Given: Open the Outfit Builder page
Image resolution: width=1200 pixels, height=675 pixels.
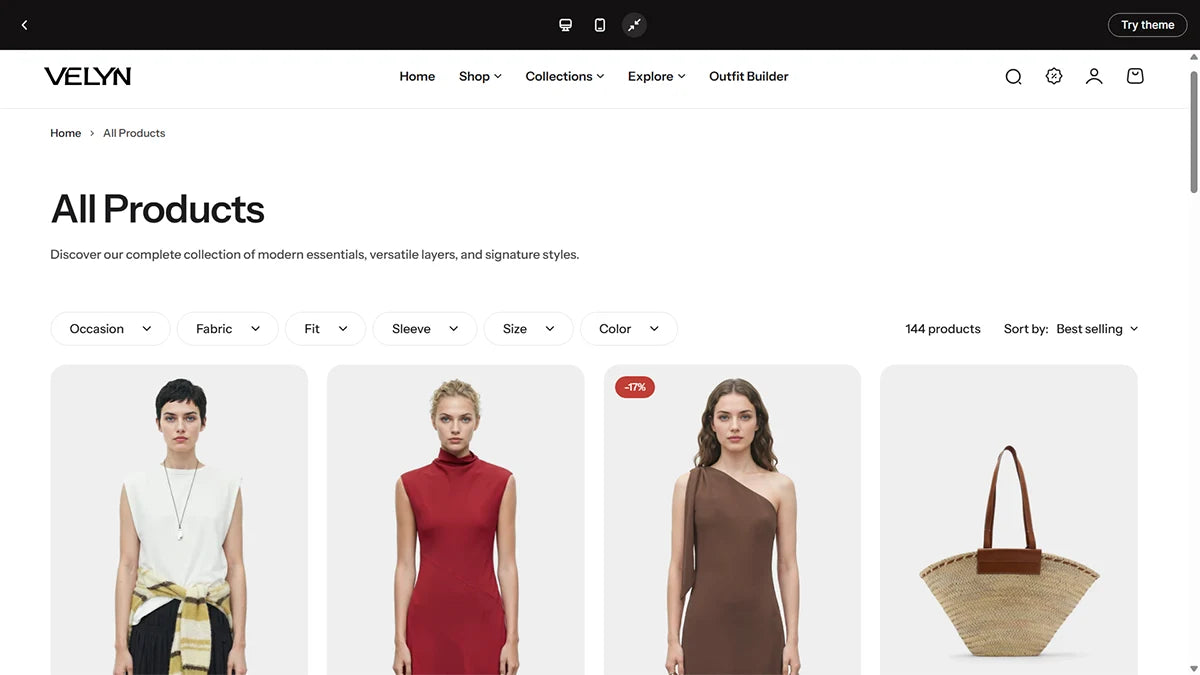Looking at the screenshot, I should point(748,75).
